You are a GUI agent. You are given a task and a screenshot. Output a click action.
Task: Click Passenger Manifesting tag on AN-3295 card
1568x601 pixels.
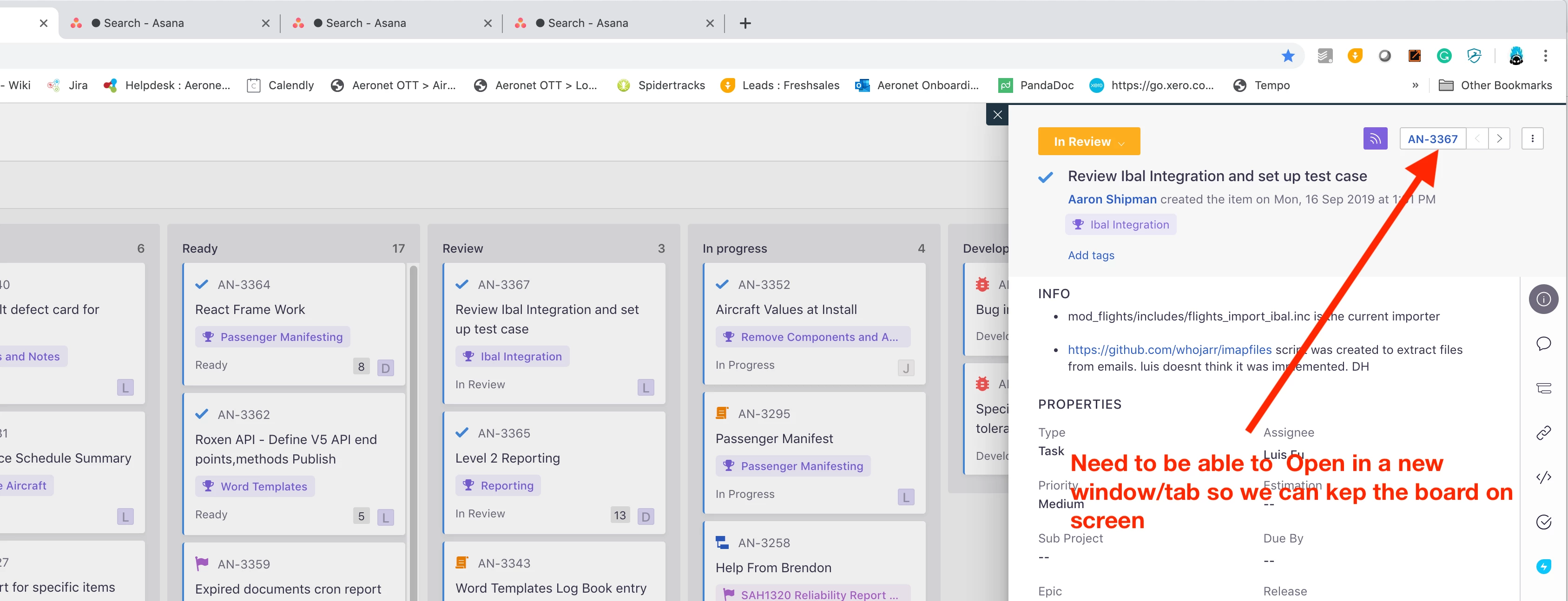pos(793,466)
